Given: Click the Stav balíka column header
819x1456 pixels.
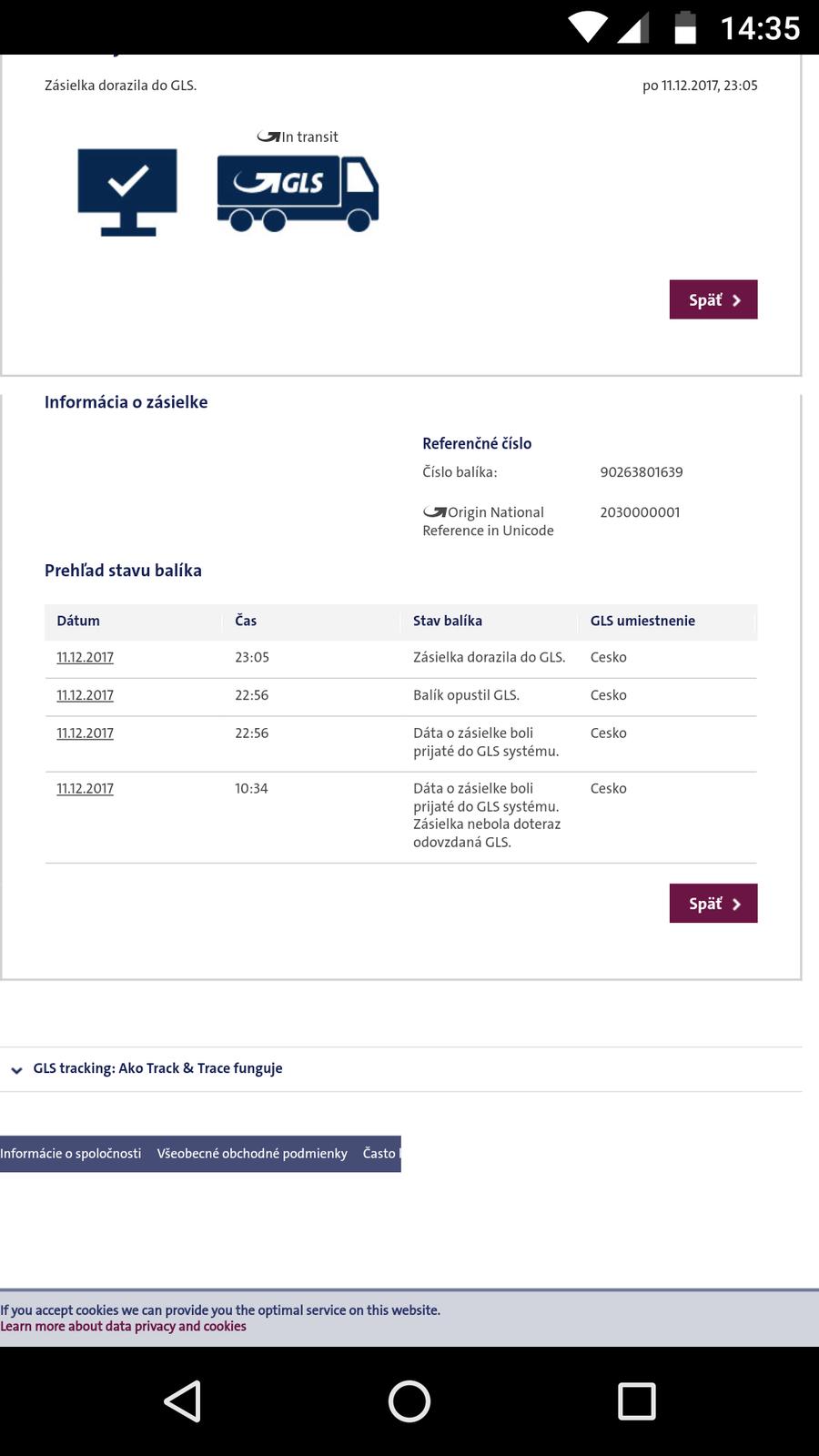Looking at the screenshot, I should [448, 621].
